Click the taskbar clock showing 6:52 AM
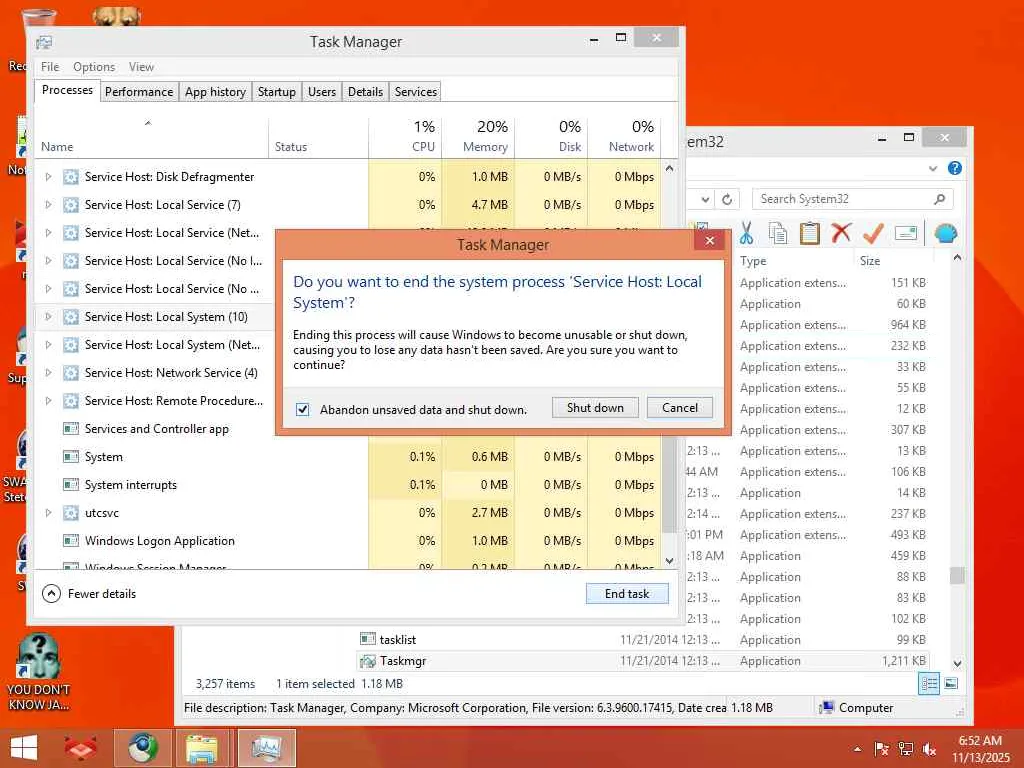Viewport: 1024px width, 768px height. pyautogui.click(x=980, y=748)
